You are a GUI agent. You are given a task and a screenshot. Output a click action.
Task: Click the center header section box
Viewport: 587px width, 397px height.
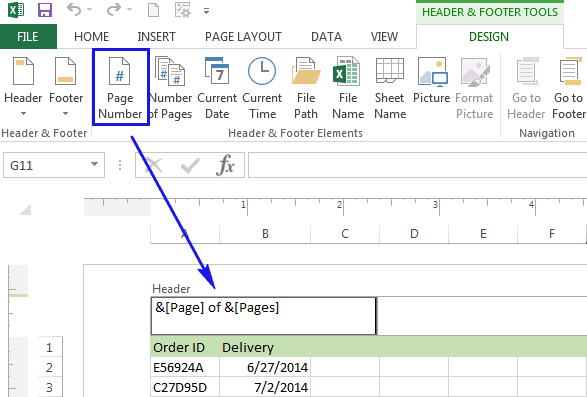pos(482,316)
